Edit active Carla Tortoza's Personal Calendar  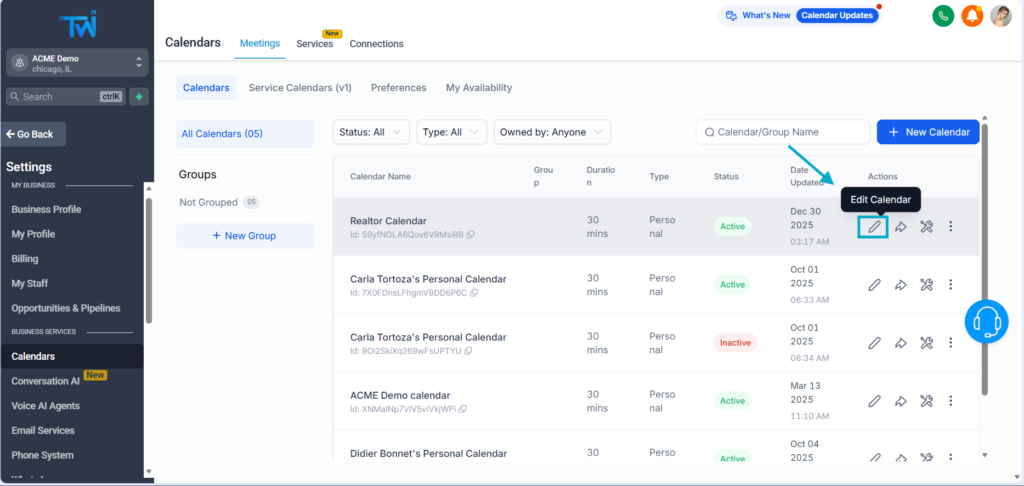874,285
